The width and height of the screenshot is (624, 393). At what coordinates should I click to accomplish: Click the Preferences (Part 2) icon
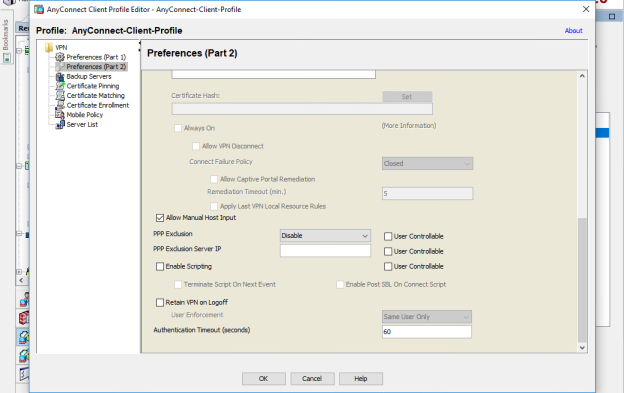click(x=60, y=66)
